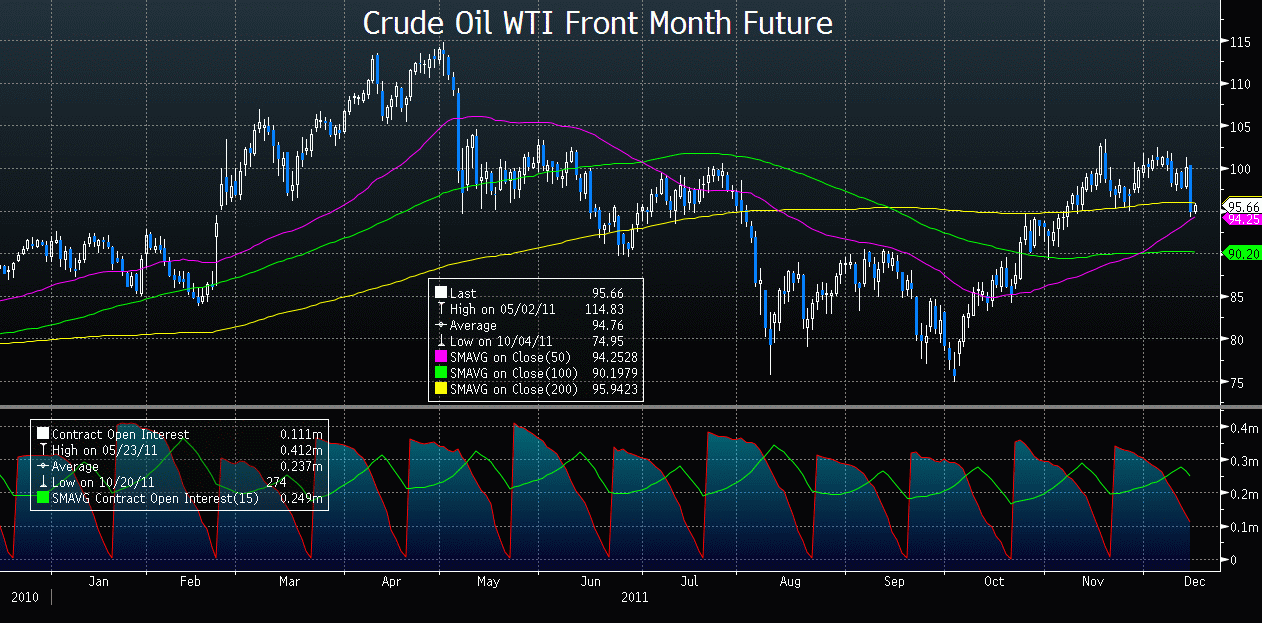
Task: Click the white Last price legend square
Action: [x=441, y=293]
